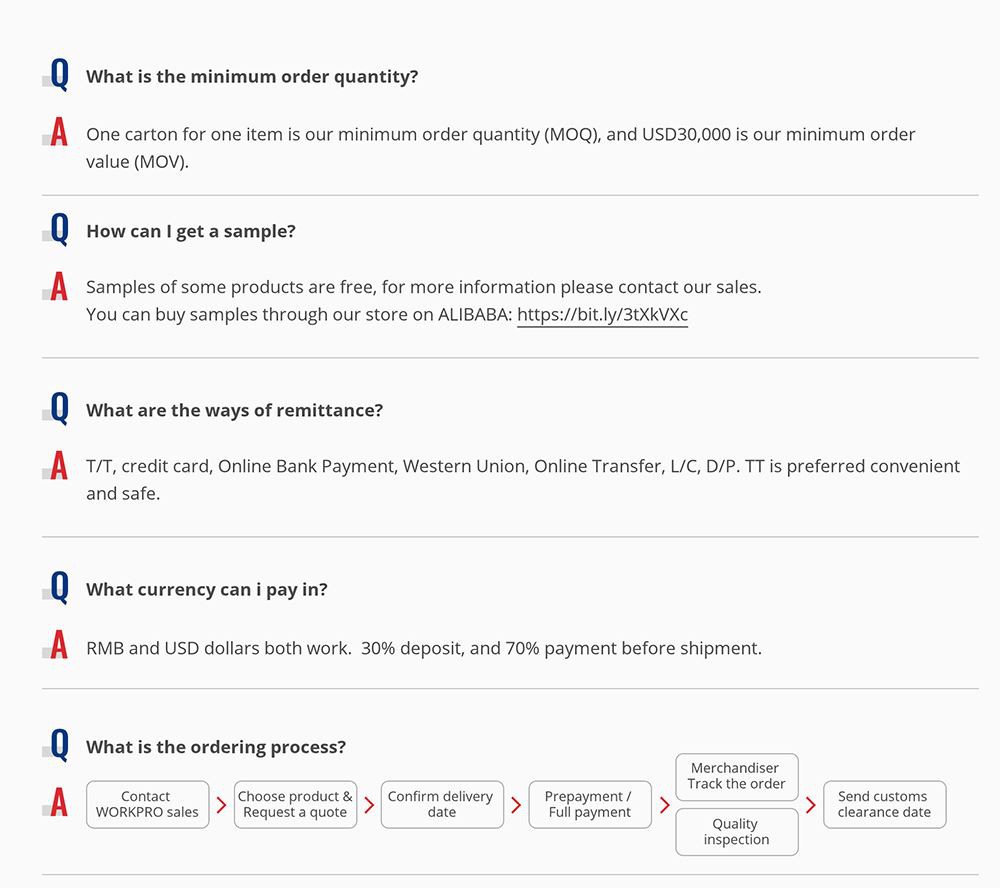The width and height of the screenshot is (1000, 888).
Task: Select the Prepayment / Full payment step
Action: (589, 804)
